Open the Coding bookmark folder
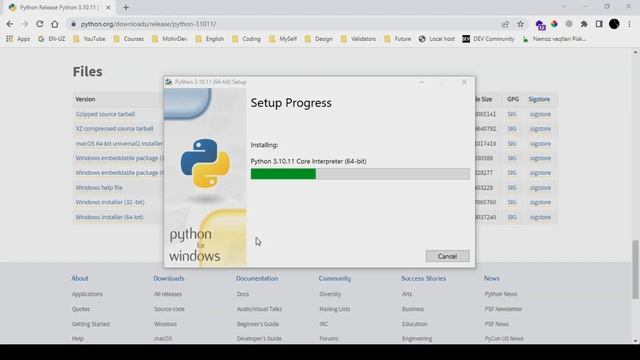 246,39
